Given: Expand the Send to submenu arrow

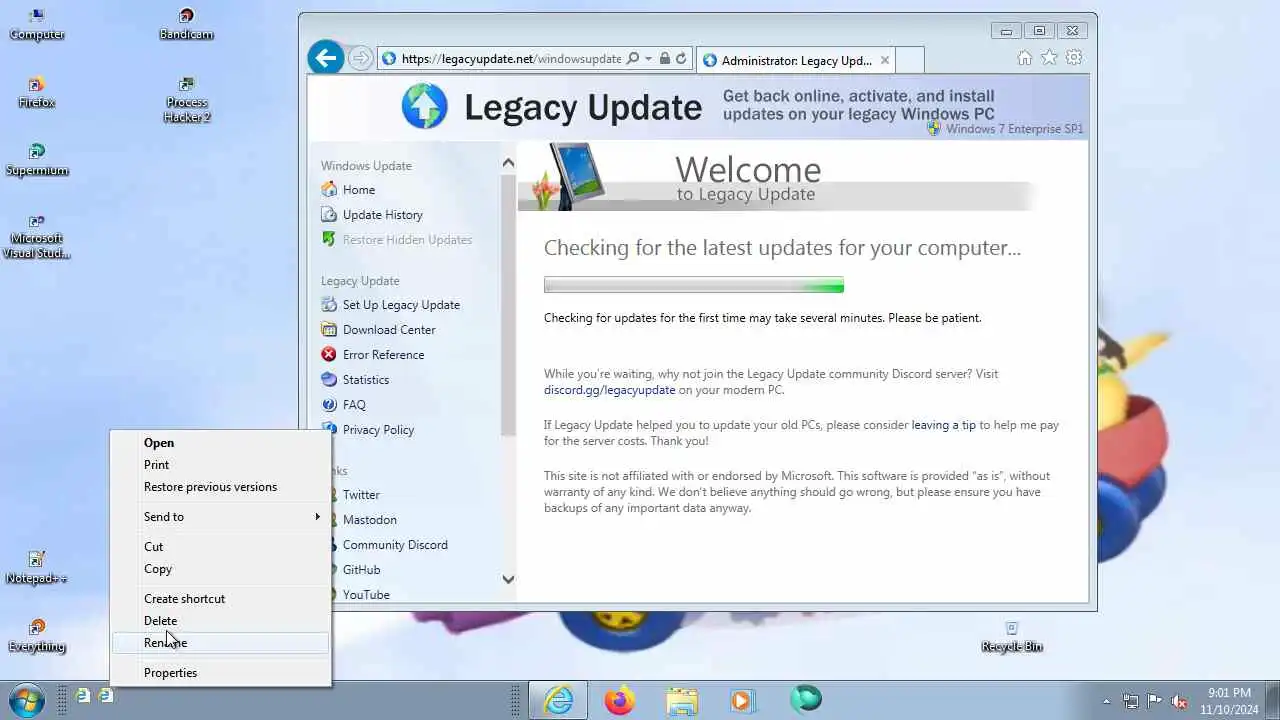Looking at the screenshot, I should click(x=317, y=517).
